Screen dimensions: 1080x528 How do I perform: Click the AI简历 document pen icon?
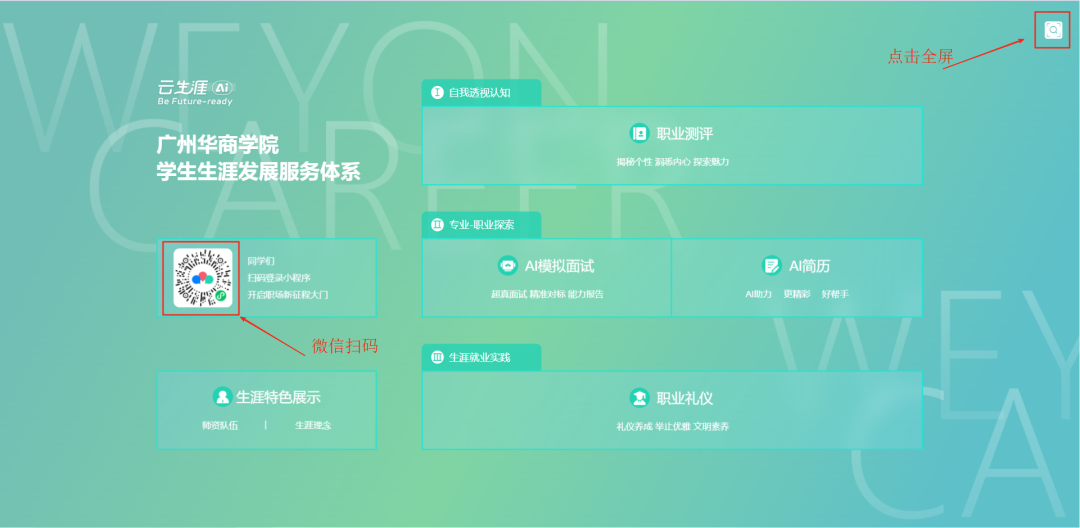pos(771,266)
